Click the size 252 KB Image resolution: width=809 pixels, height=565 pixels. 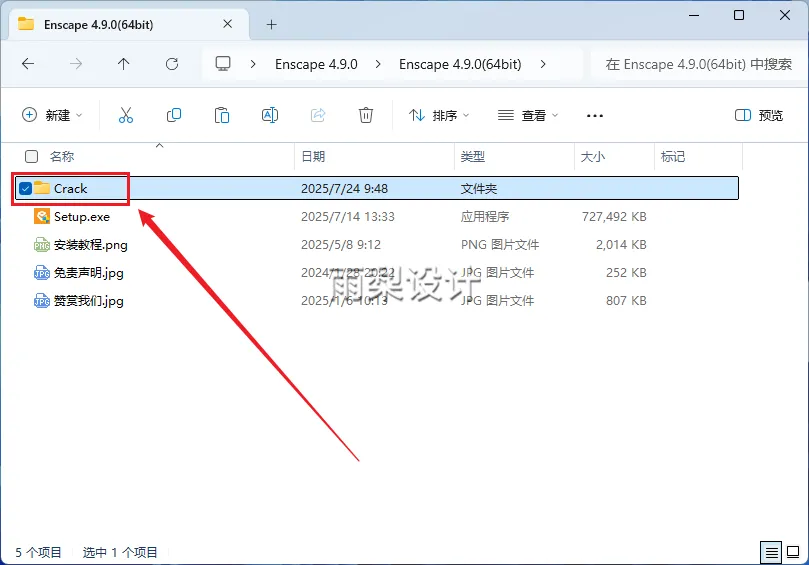(x=626, y=272)
